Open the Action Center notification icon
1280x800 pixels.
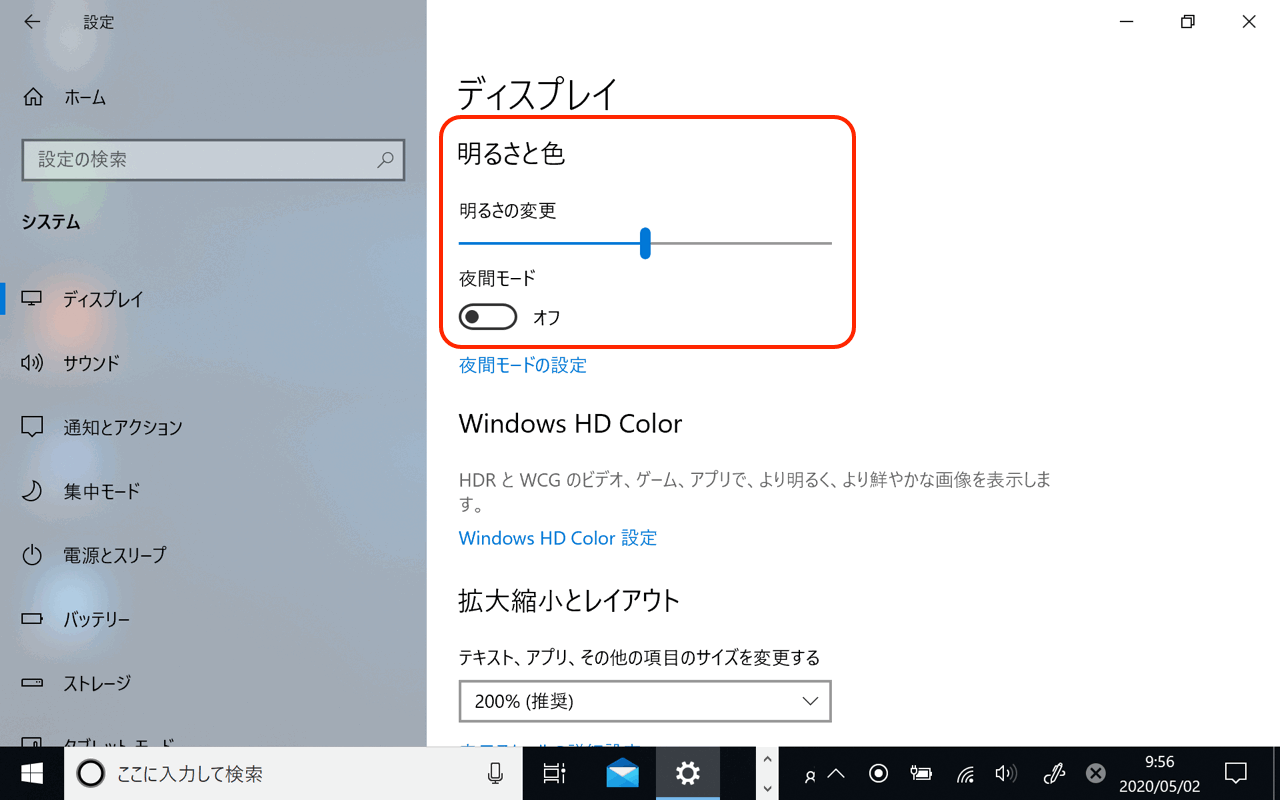pyautogui.click(x=1236, y=773)
